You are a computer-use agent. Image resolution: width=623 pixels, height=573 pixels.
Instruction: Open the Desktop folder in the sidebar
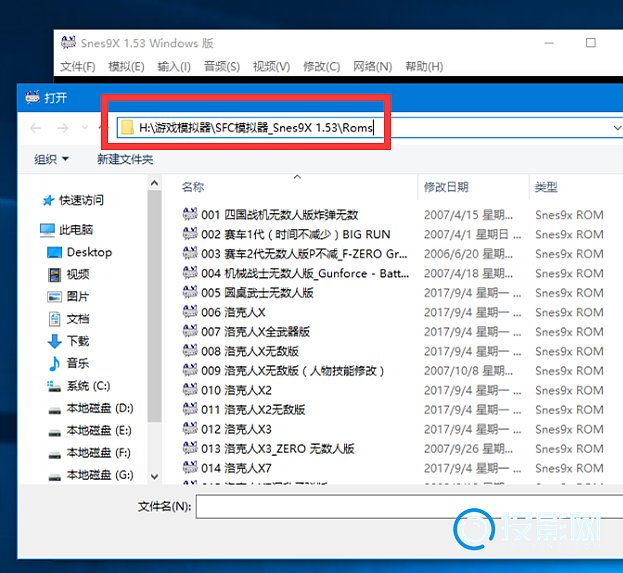coord(79,252)
